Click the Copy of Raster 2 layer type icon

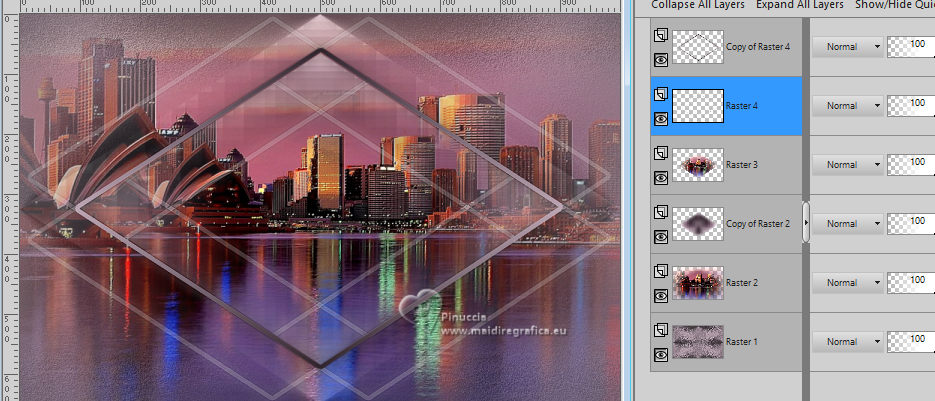point(660,212)
